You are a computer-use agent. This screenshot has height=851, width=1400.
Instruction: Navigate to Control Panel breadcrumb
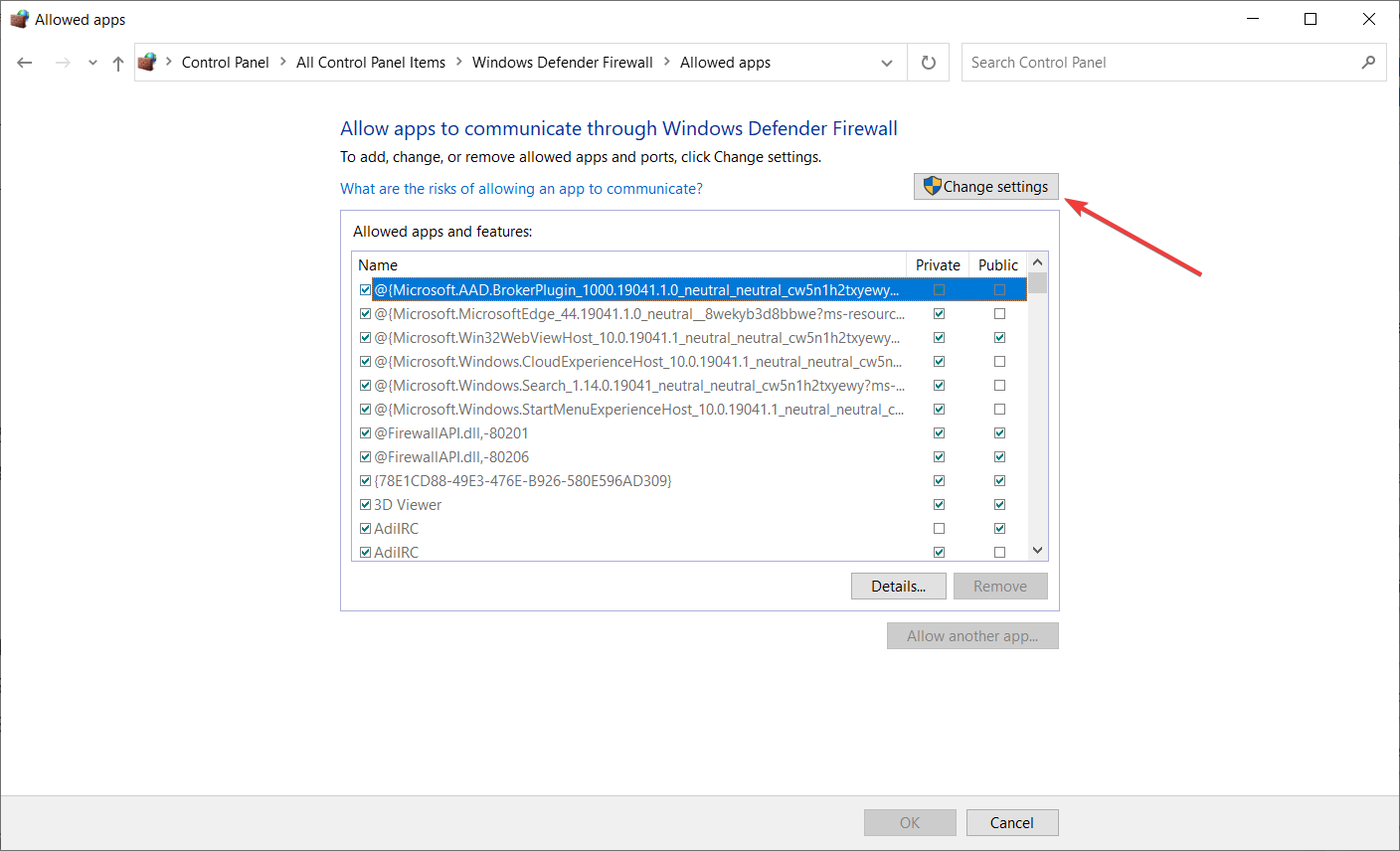click(x=226, y=62)
